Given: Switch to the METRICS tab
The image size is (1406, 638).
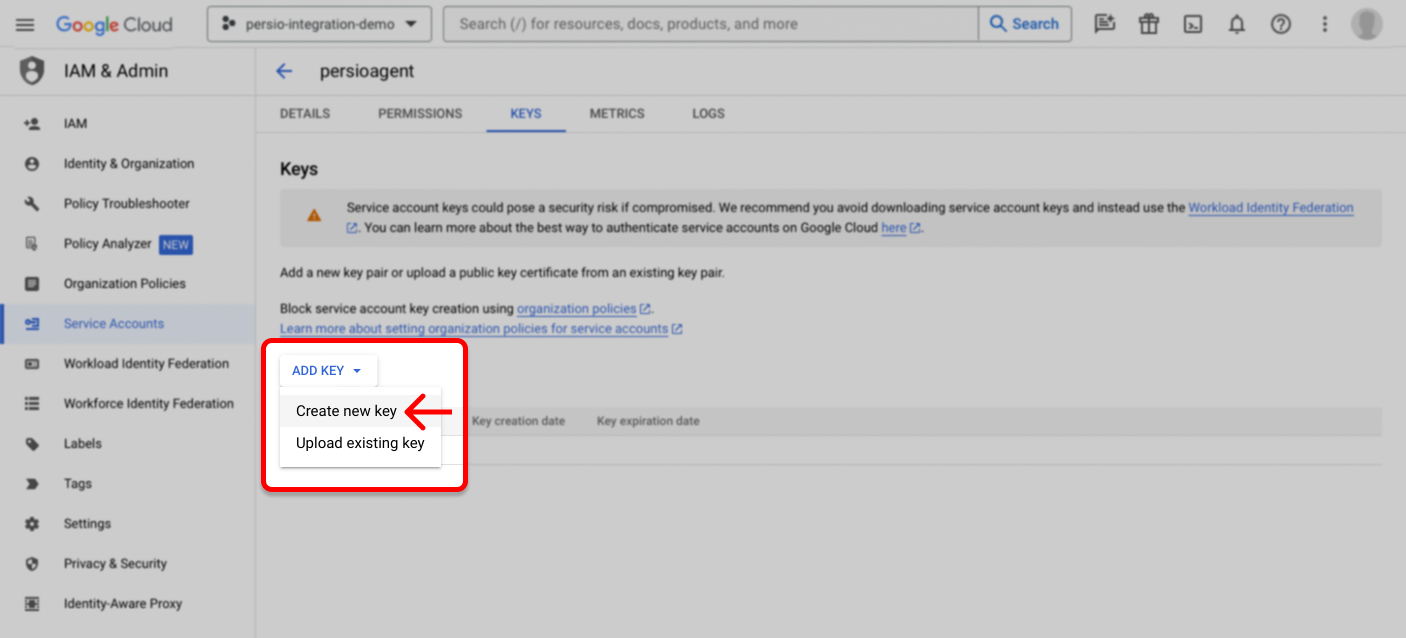Looking at the screenshot, I should pyautogui.click(x=617, y=114).
